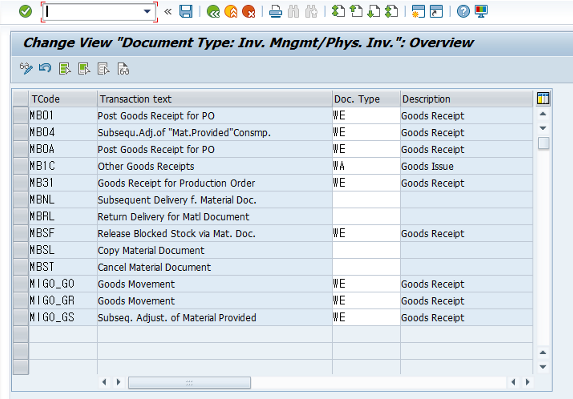Click the Description column header
This screenshot has width=573, height=399.
[466, 99]
